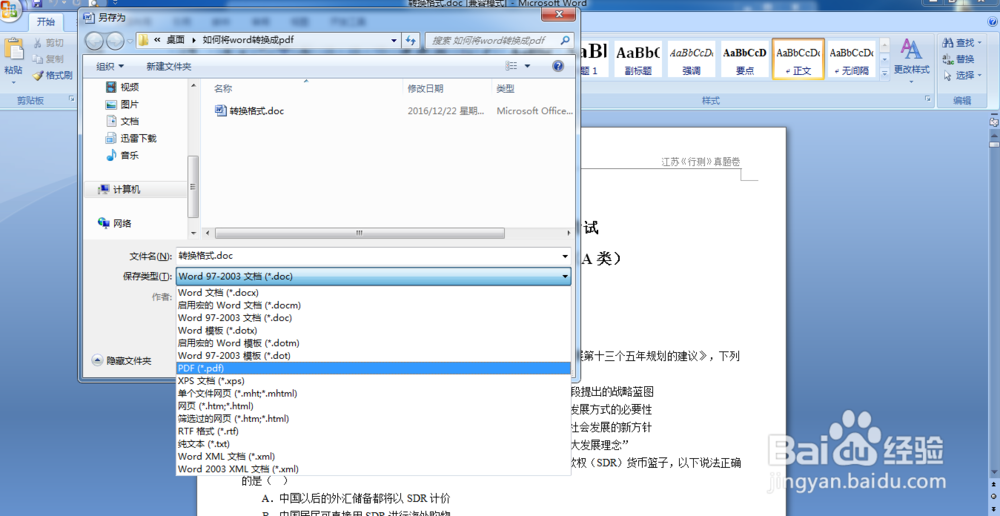Open the 文件名 dropdown arrow
This screenshot has width=1000, height=516.
[x=564, y=256]
